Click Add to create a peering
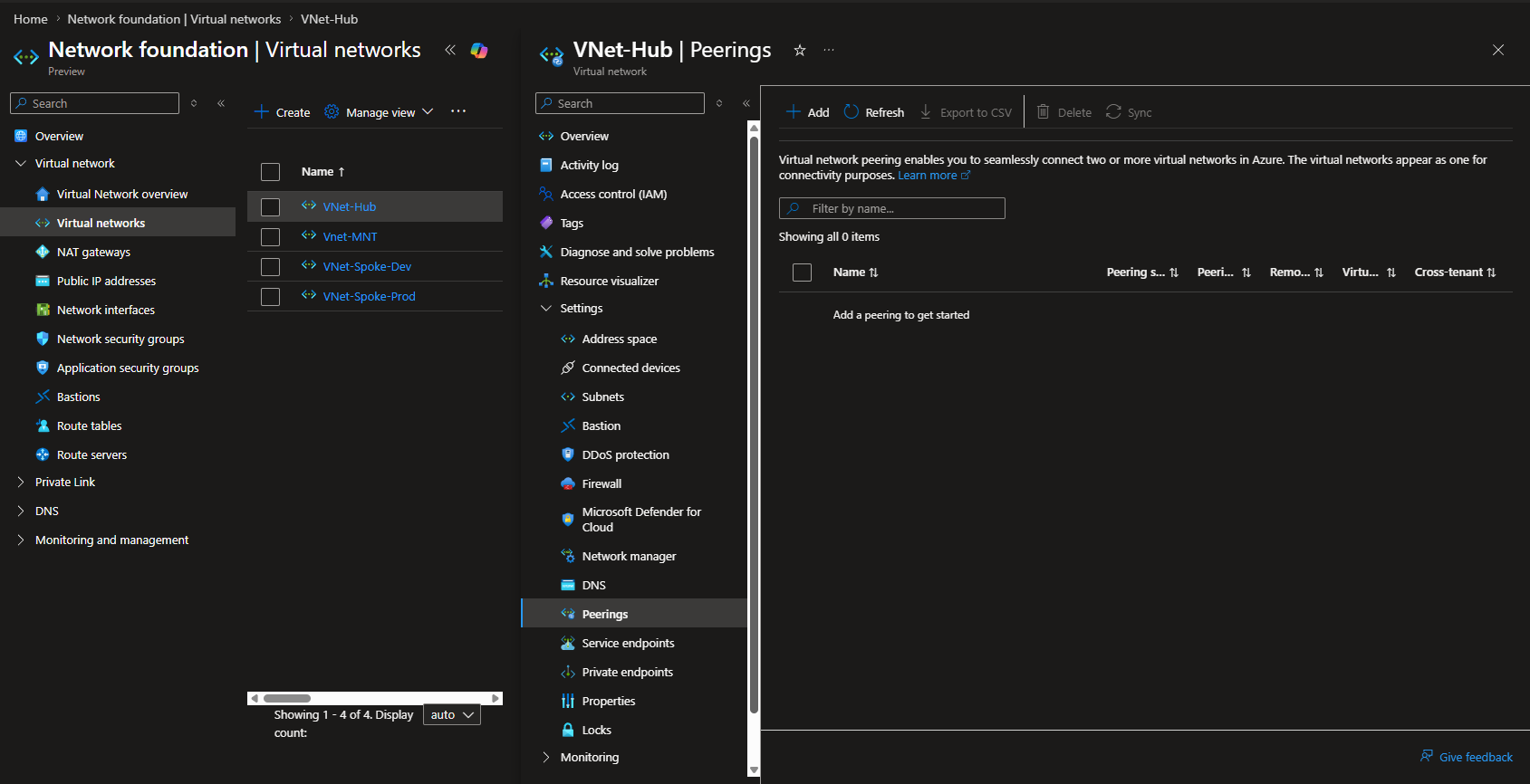 [808, 112]
